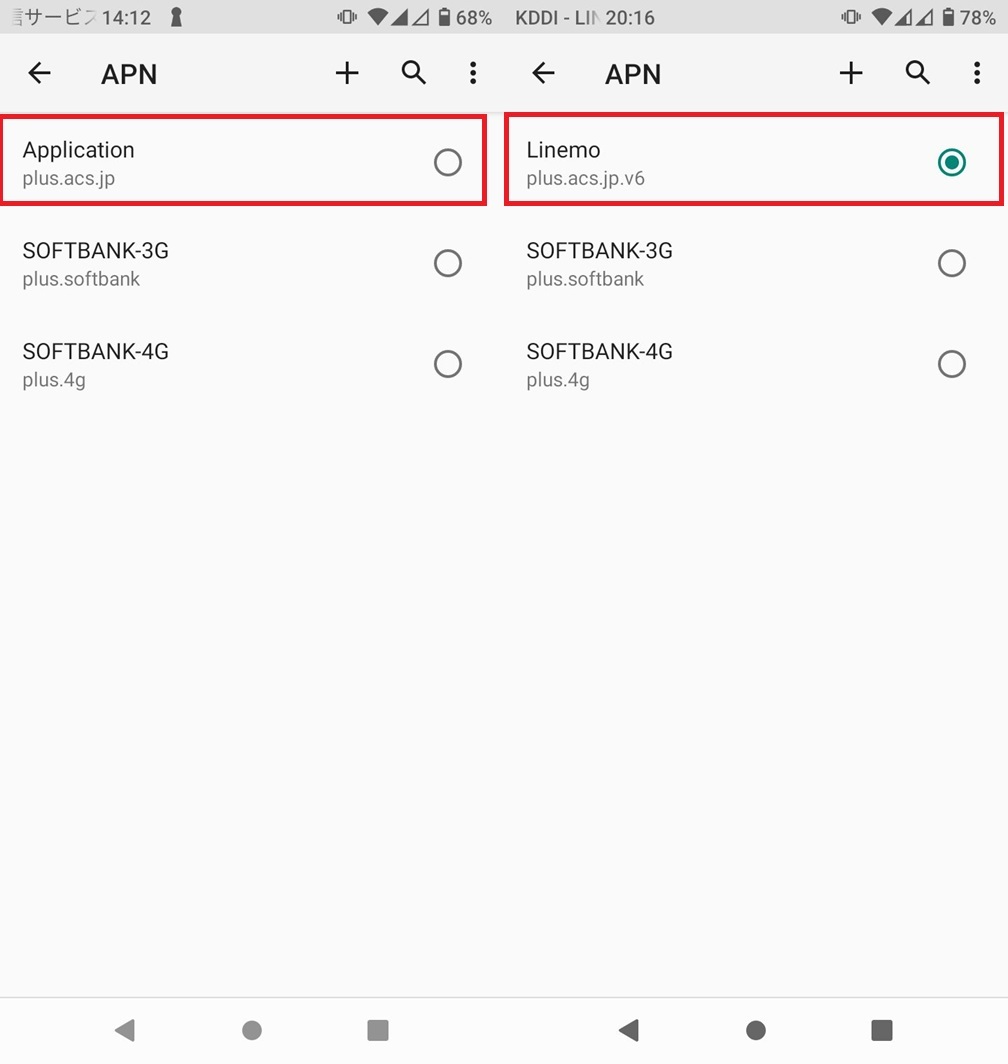
Task: Select SOFTBANK-3G radio button on left screen
Action: pyautogui.click(x=448, y=263)
